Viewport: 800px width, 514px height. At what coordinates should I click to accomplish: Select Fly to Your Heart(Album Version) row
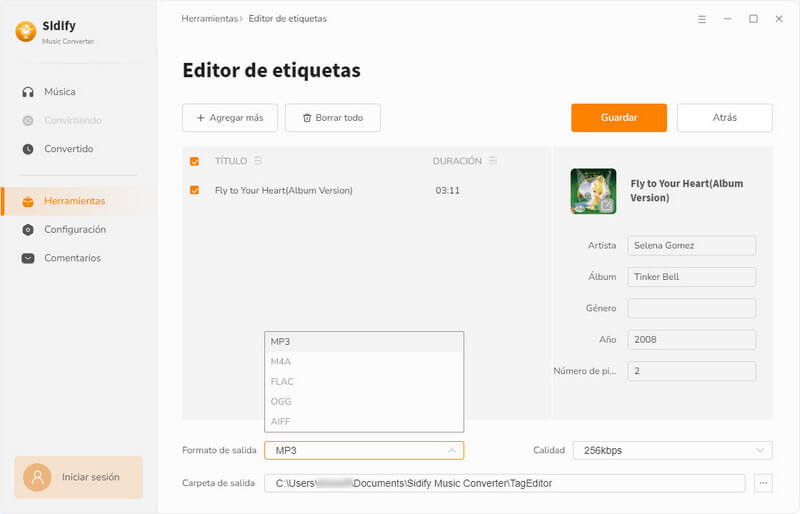coord(366,190)
